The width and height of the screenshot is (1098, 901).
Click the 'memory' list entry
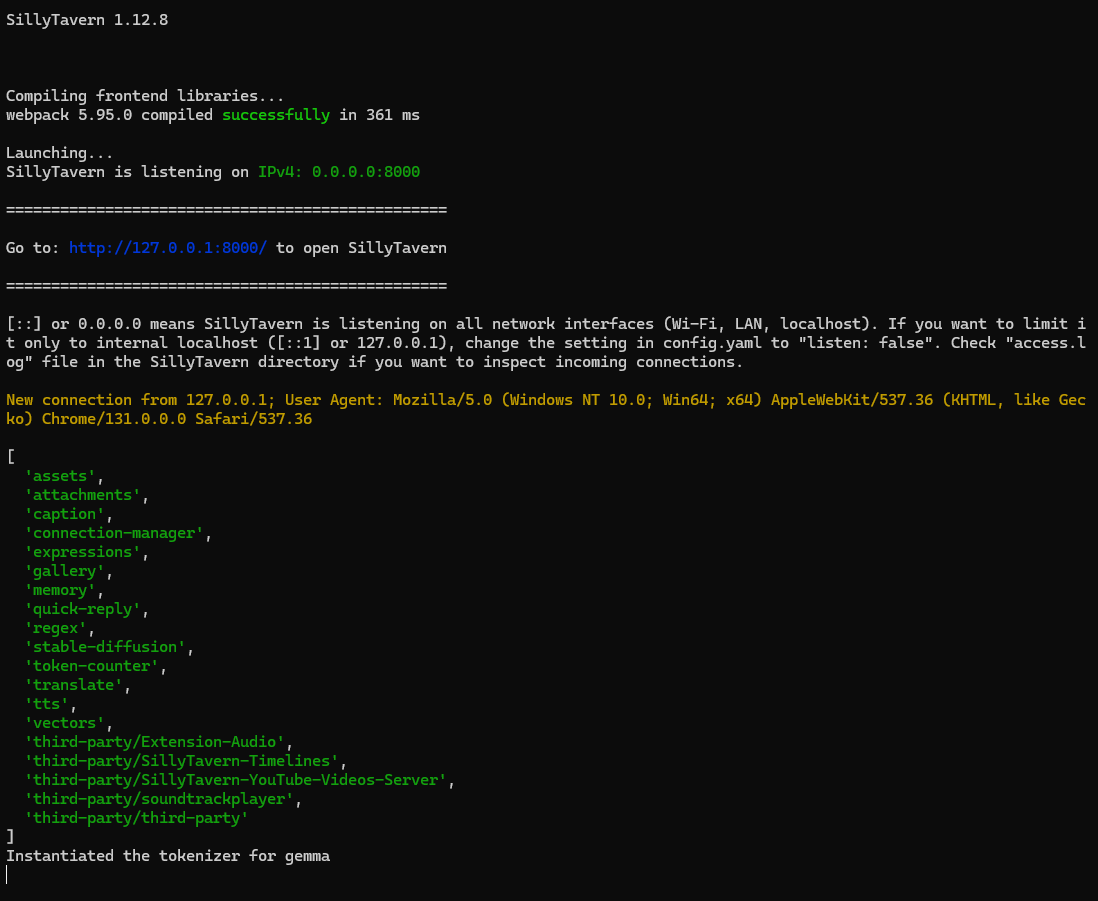pyautogui.click(x=60, y=590)
